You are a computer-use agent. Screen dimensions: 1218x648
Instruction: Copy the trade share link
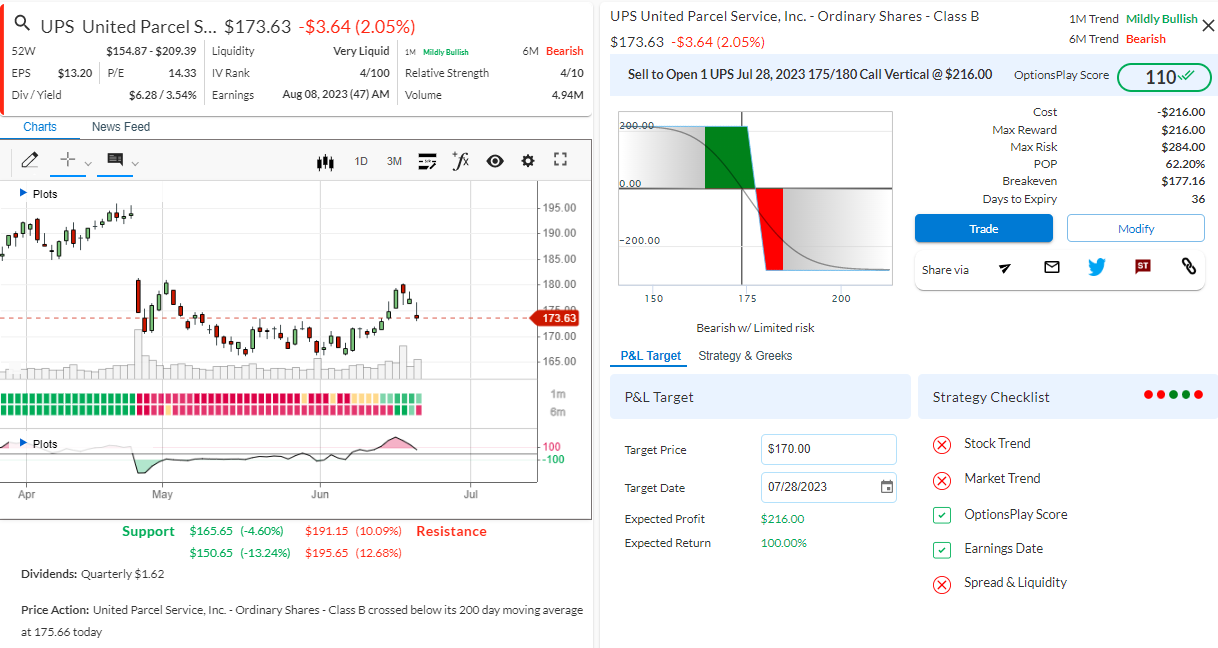1189,266
